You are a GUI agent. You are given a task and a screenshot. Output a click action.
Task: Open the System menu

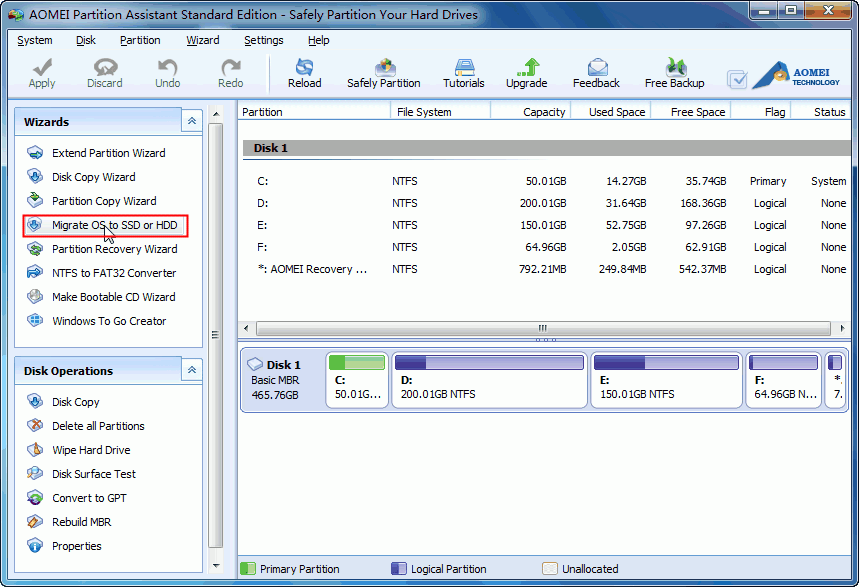tap(35, 40)
